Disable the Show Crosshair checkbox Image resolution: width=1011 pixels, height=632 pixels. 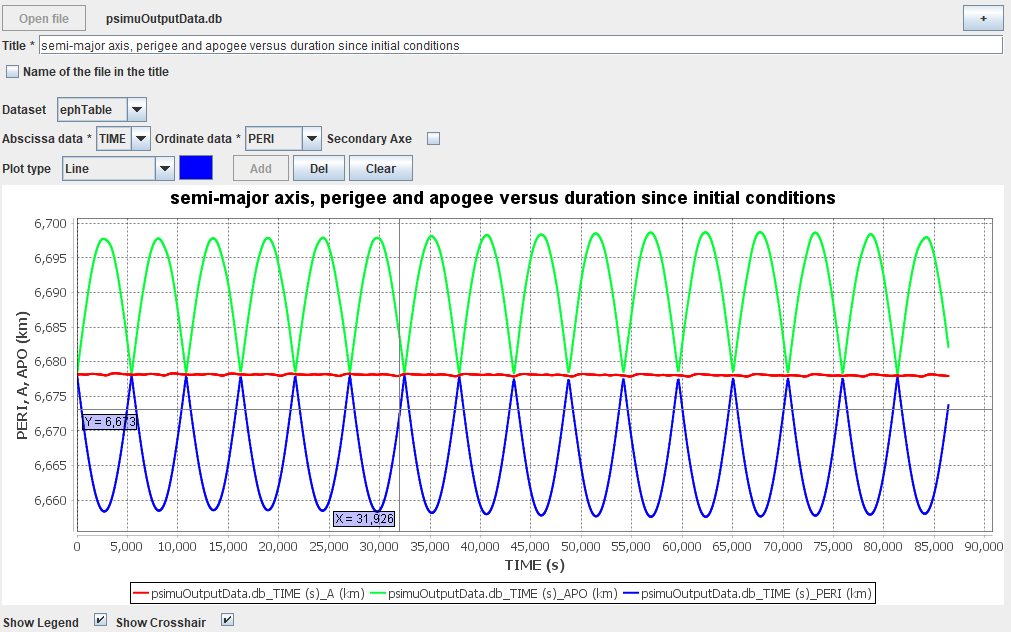227,621
